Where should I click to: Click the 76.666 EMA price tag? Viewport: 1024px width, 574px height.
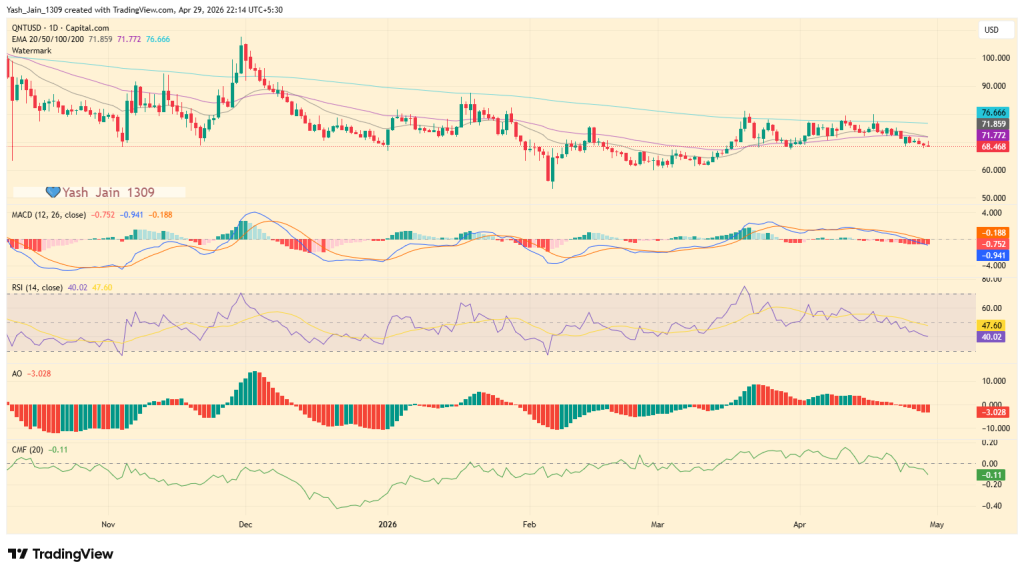993,113
